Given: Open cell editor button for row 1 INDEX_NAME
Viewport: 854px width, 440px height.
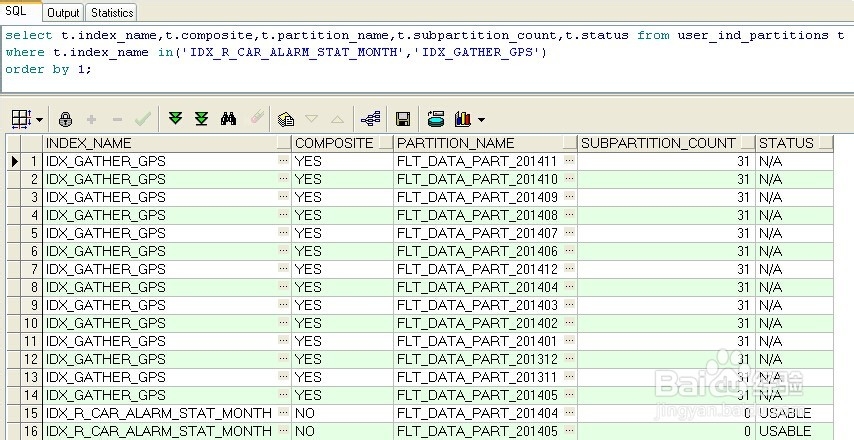Looking at the screenshot, I should coord(283,161).
